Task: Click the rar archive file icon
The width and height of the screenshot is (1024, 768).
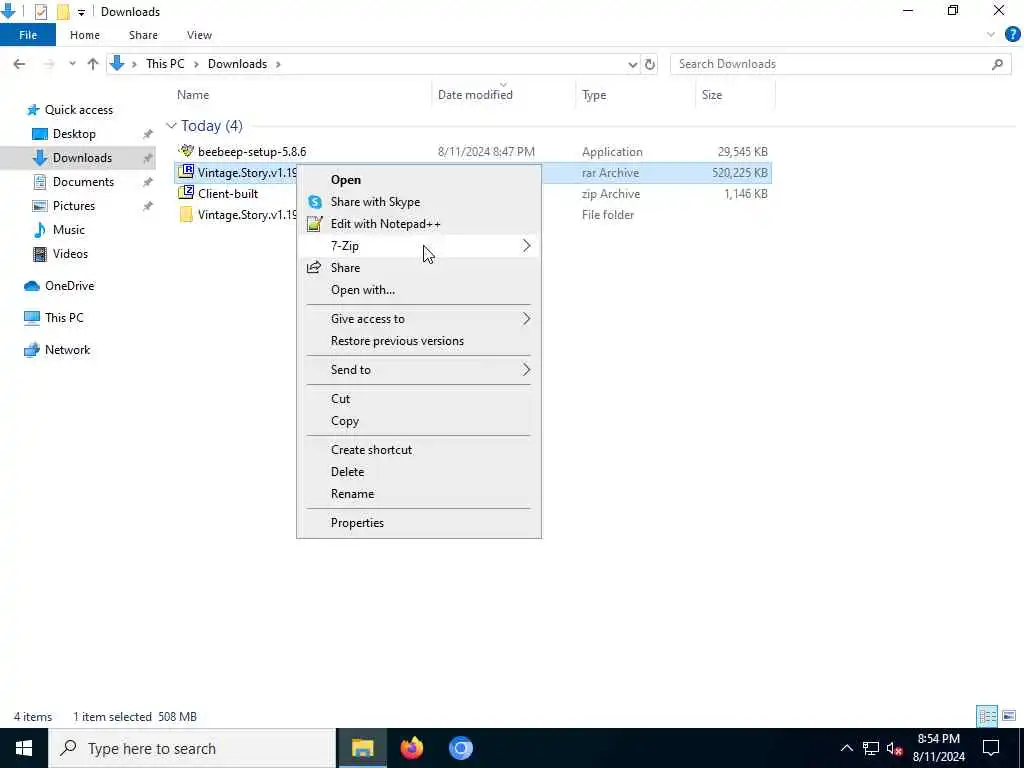Action: tap(186, 172)
